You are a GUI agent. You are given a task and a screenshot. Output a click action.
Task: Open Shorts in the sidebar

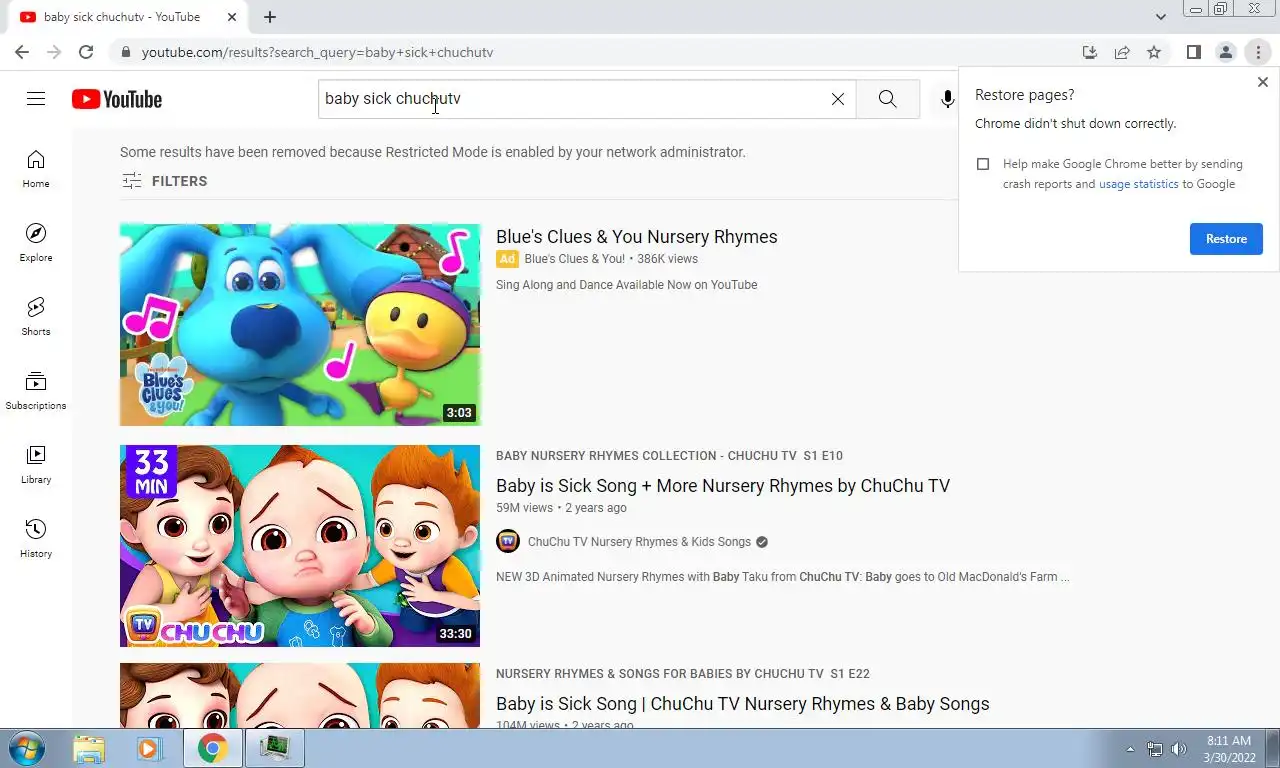click(36, 317)
